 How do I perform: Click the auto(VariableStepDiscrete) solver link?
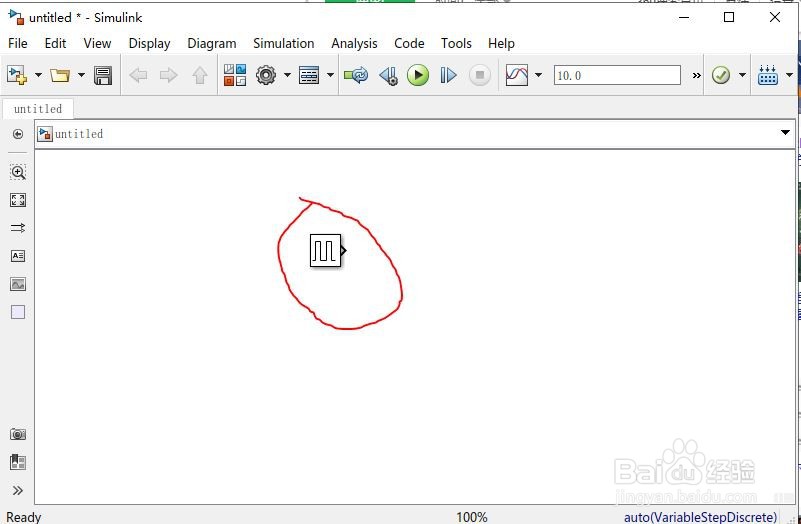pos(700,517)
